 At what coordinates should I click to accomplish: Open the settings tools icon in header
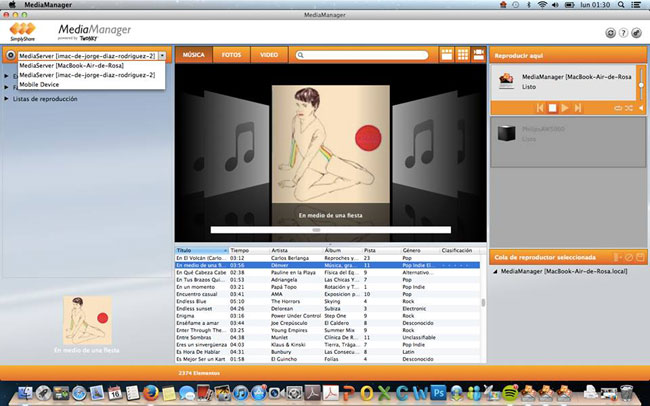(636, 33)
